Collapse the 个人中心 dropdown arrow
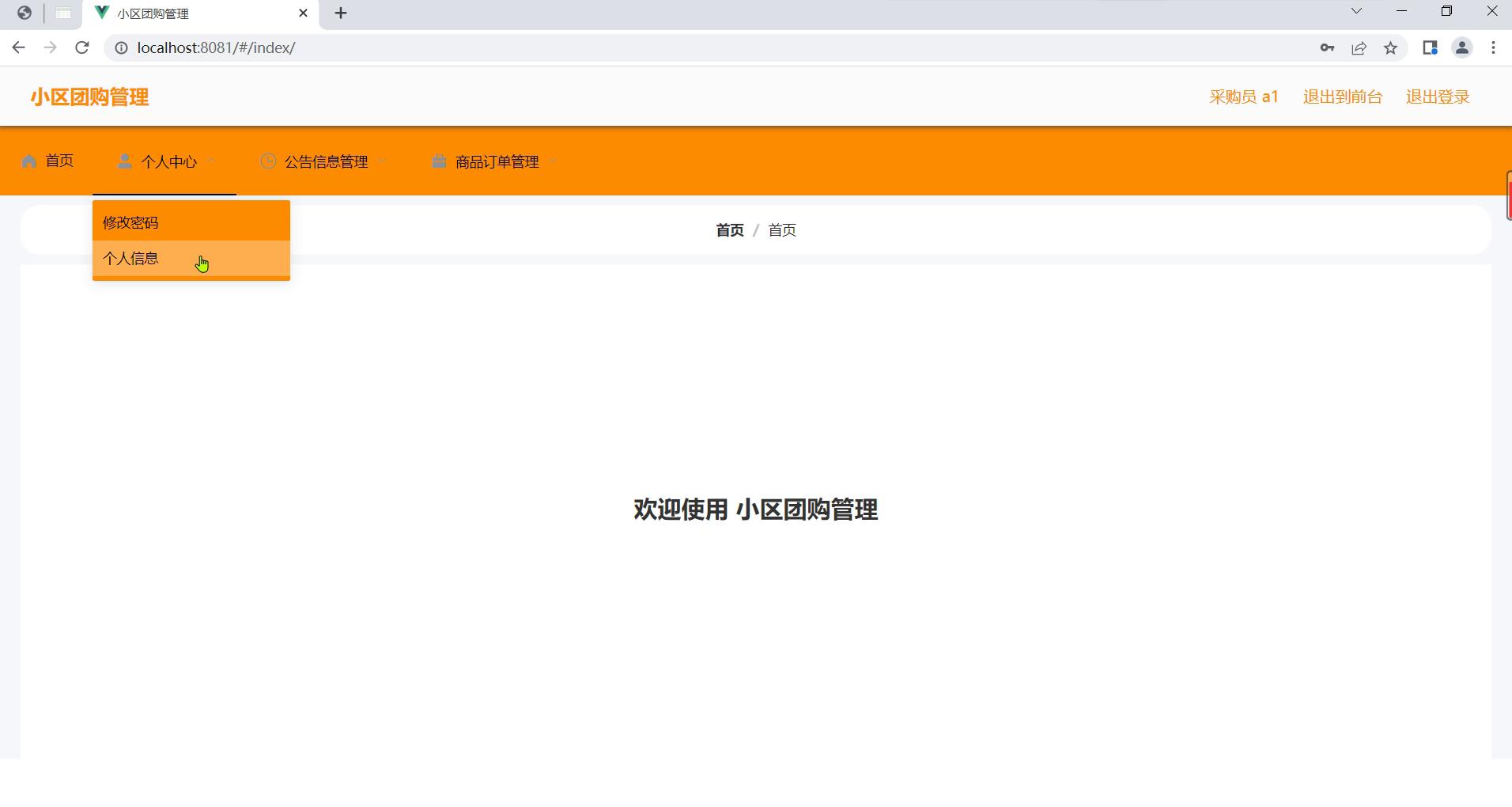 (210, 161)
